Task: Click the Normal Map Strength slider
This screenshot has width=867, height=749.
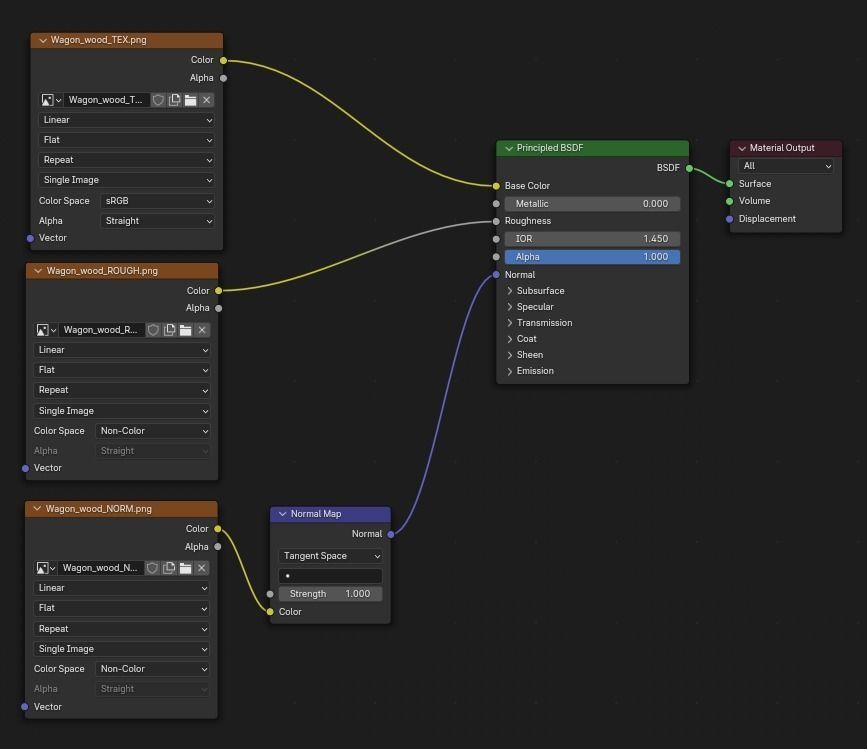Action: click(x=331, y=594)
